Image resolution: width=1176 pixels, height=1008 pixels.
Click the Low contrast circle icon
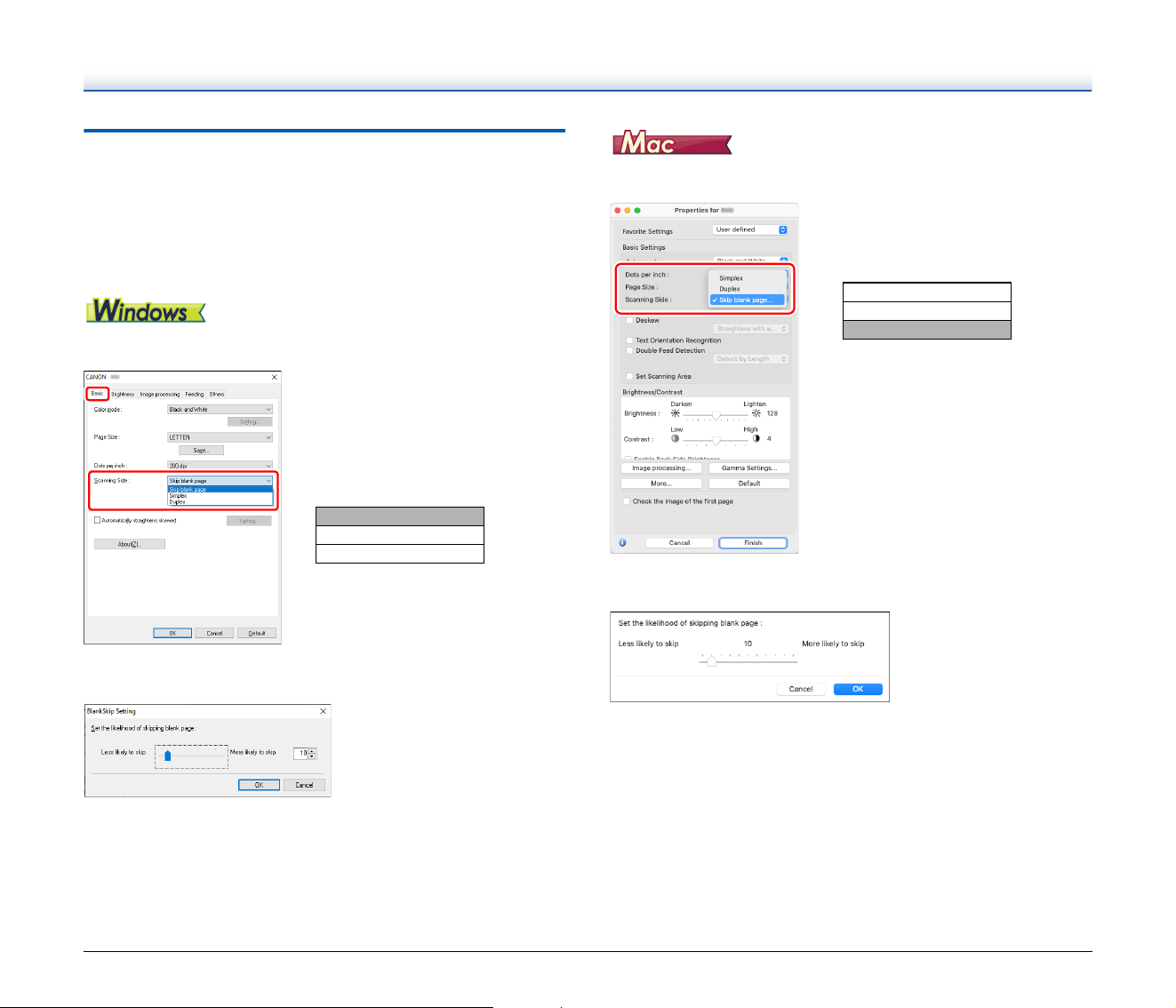pyautogui.click(x=676, y=438)
